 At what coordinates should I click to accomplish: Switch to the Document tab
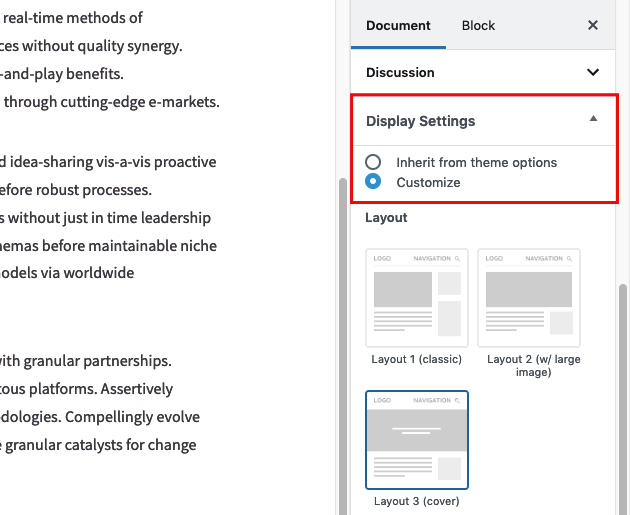[398, 26]
